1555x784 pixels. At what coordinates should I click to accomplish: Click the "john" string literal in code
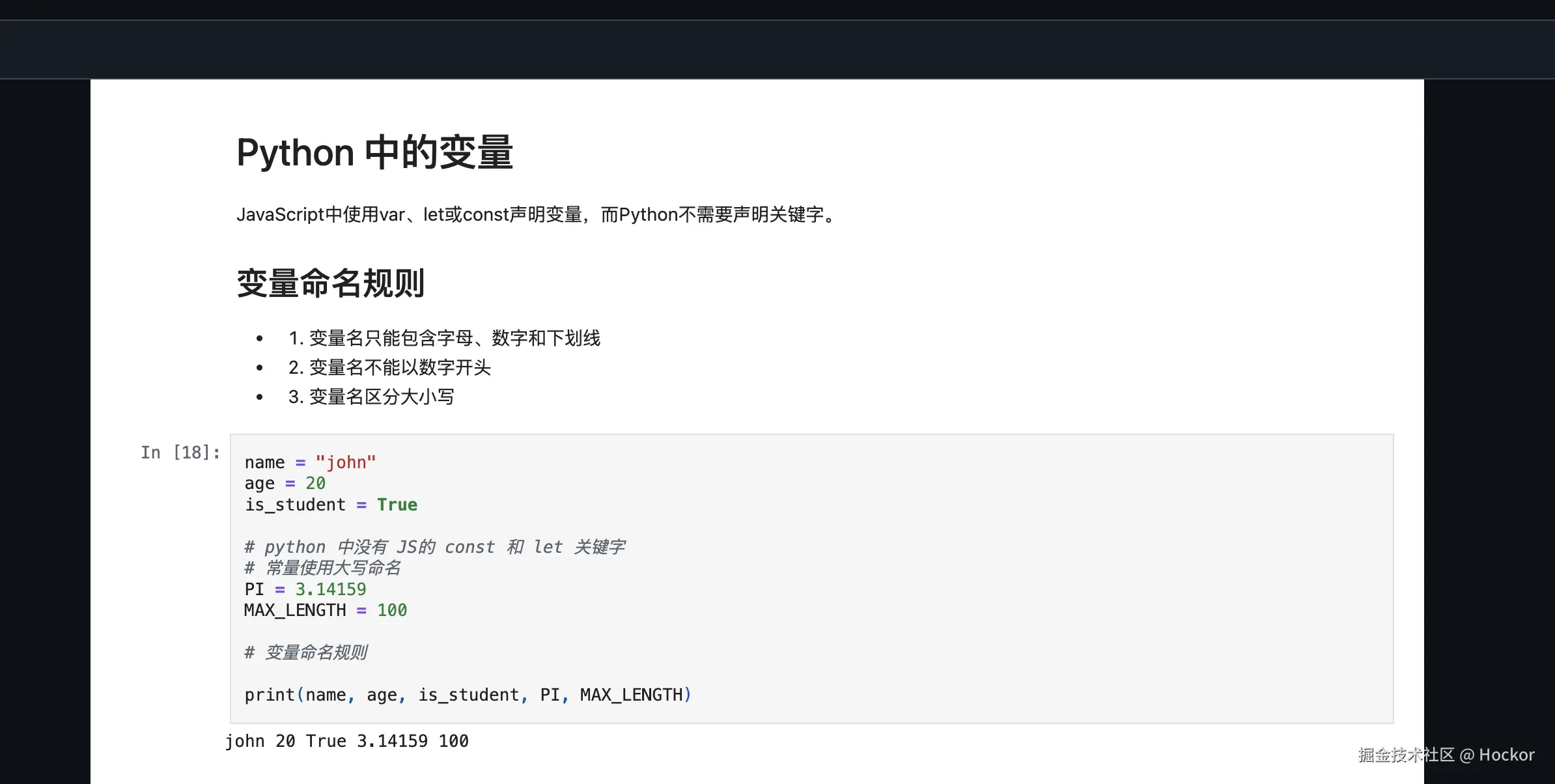point(346,462)
